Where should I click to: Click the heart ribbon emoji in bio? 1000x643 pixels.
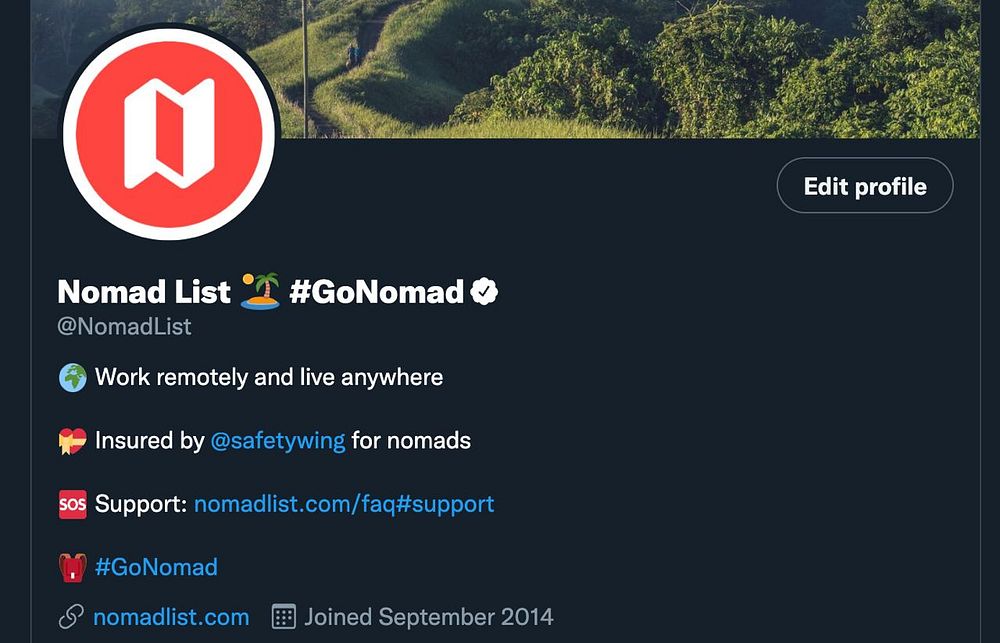point(72,441)
